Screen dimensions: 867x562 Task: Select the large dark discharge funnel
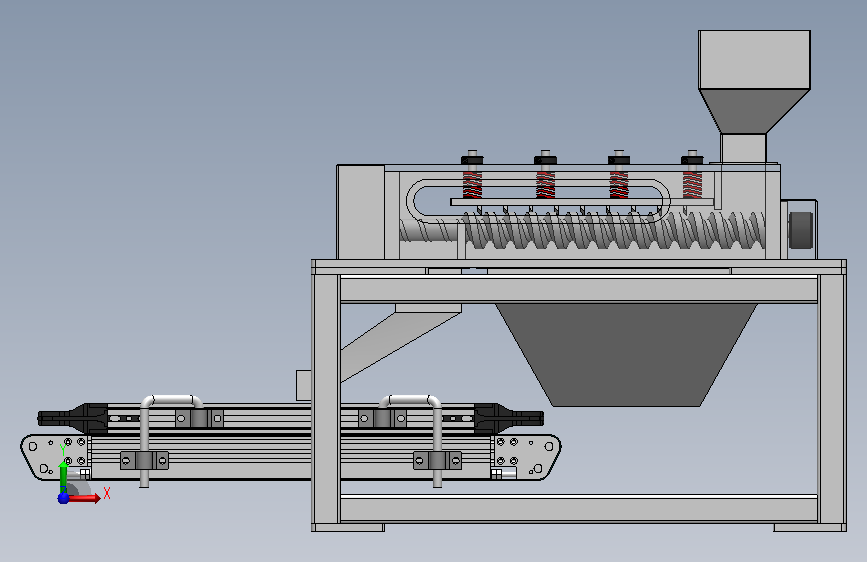point(626,355)
